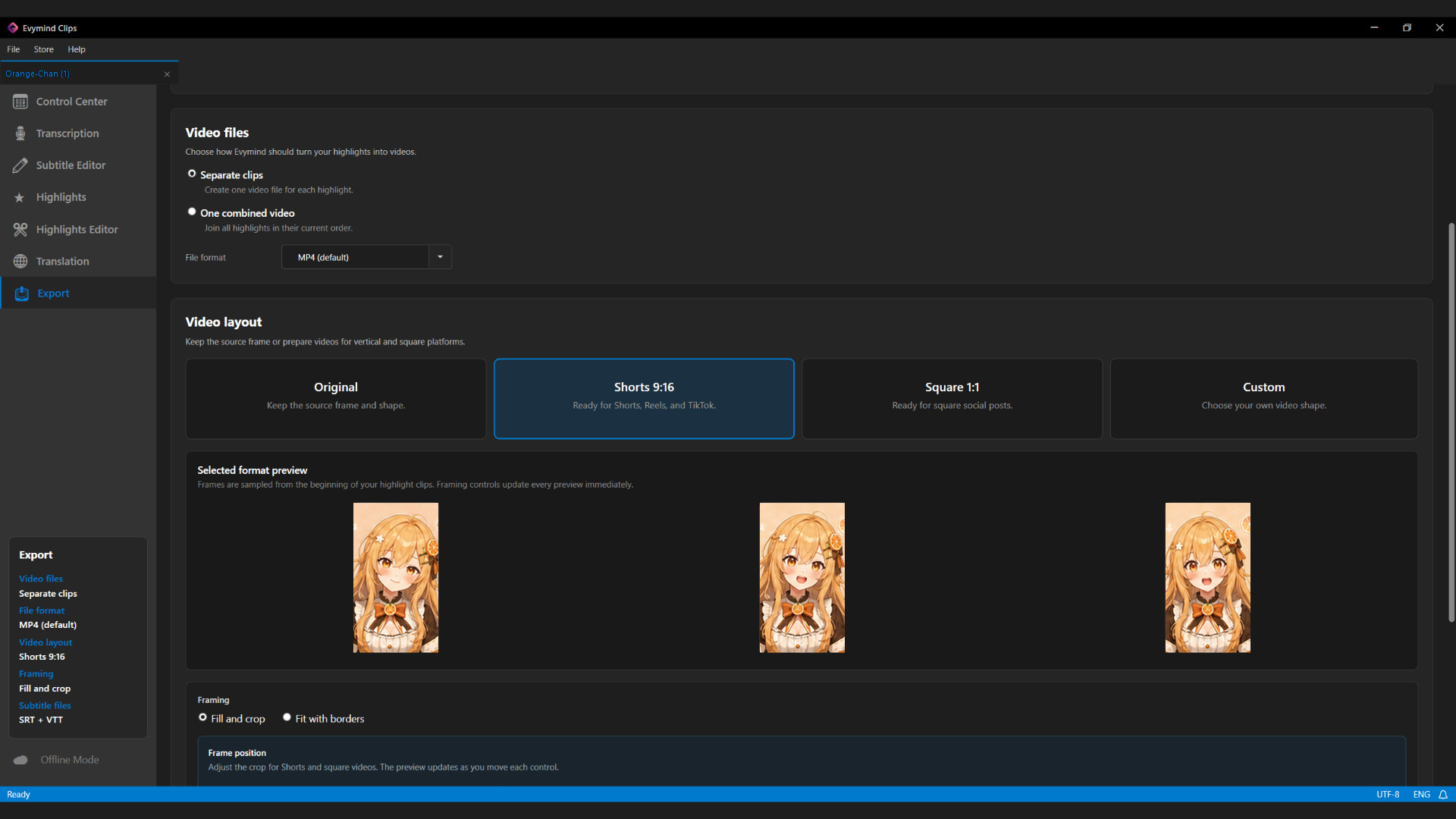Jump to Framing summary link

tap(36, 674)
